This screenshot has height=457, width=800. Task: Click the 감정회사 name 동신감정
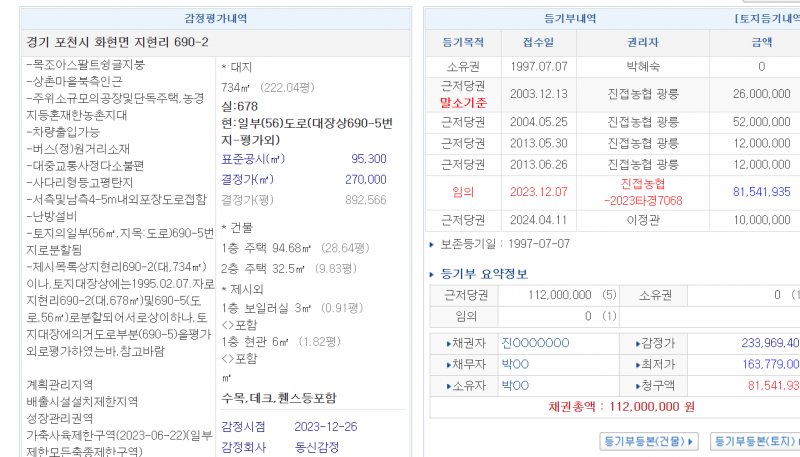coord(320,446)
